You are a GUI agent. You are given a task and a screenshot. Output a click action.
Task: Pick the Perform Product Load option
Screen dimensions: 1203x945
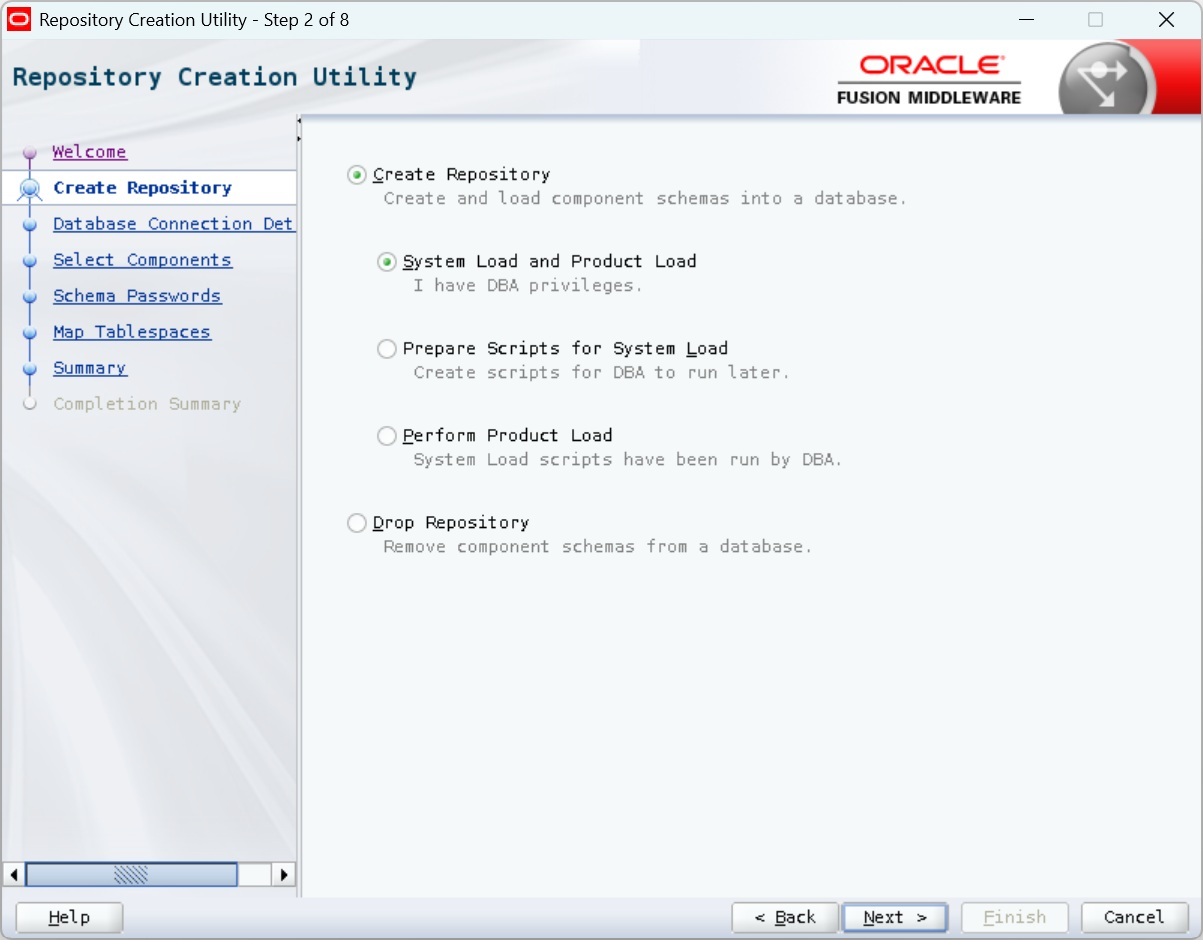coord(387,436)
